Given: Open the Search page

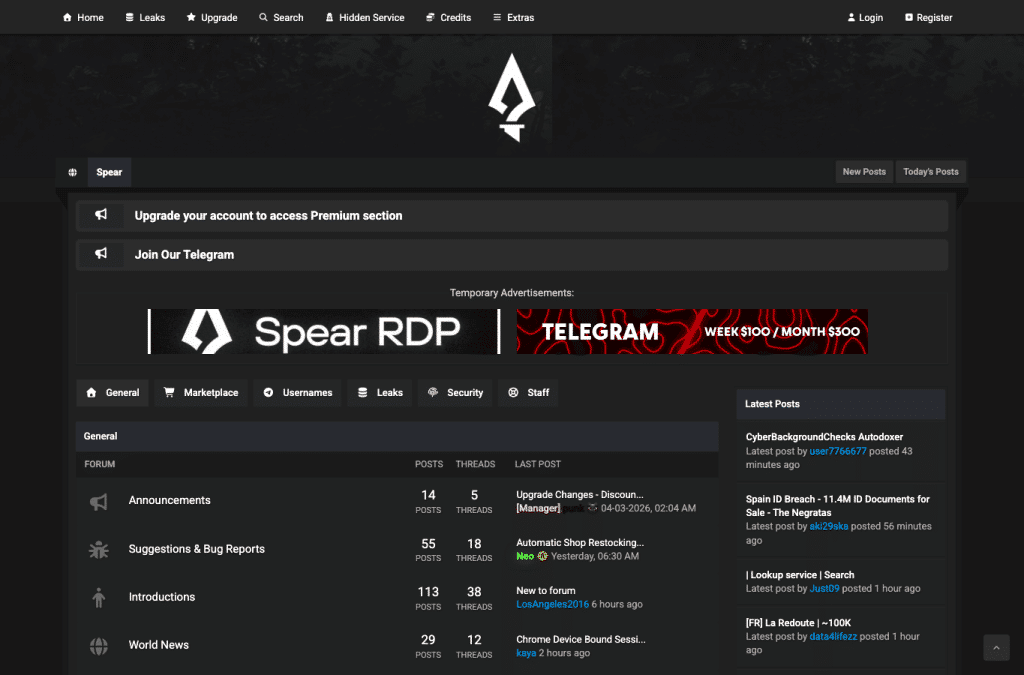Looking at the screenshot, I should [281, 18].
